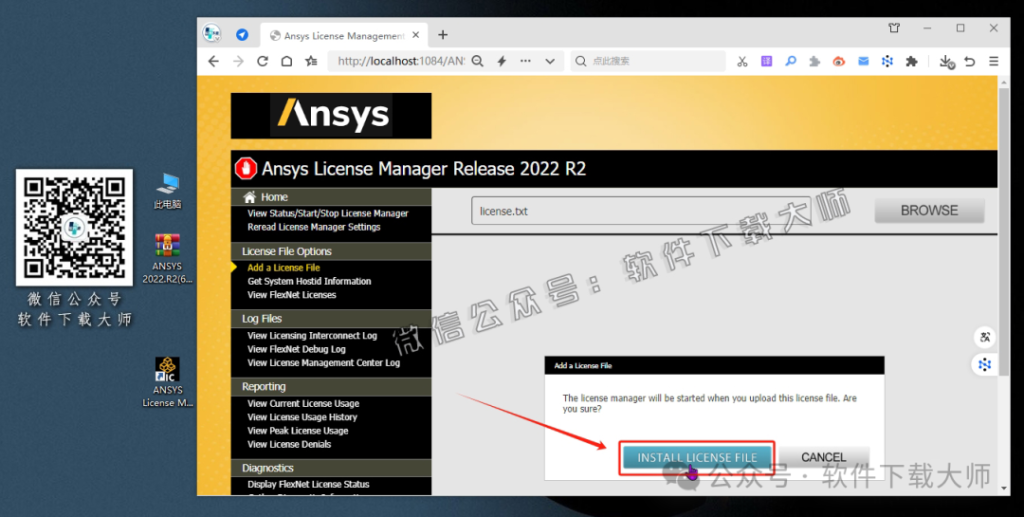The width and height of the screenshot is (1024, 517).
Task: Open View Status/Start/Stop License Manager
Action: (328, 213)
